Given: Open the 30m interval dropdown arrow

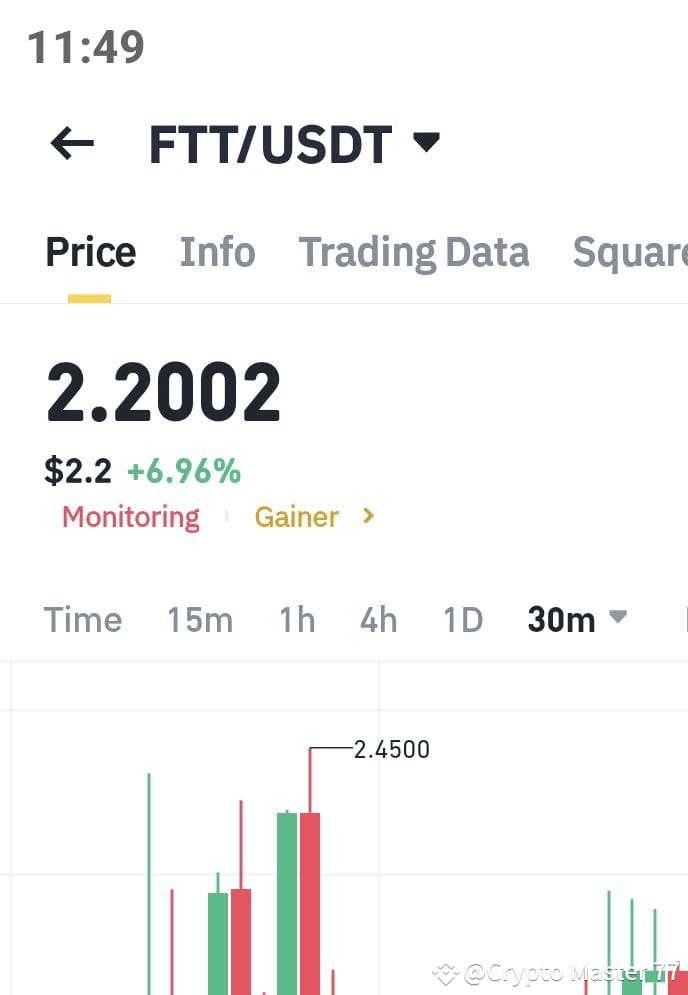Looking at the screenshot, I should 617,619.
